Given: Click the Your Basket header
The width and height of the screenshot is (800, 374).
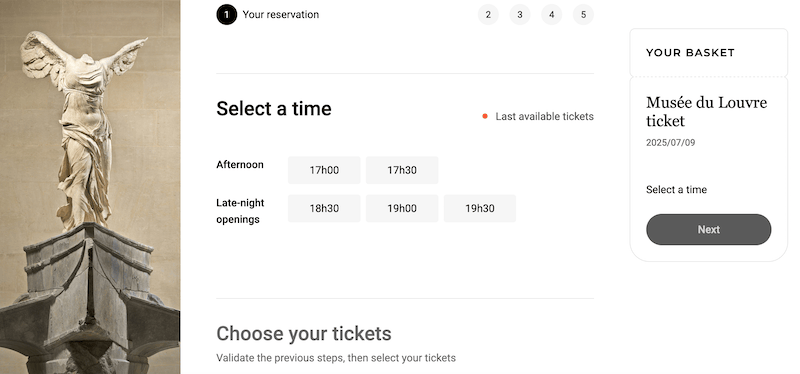Looking at the screenshot, I should coord(690,53).
